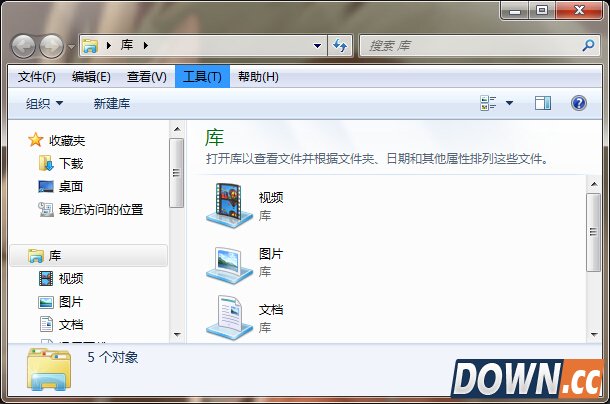Expand the arrow after 库 in address bar
The width and height of the screenshot is (610, 404).
pyautogui.click(x=145, y=46)
